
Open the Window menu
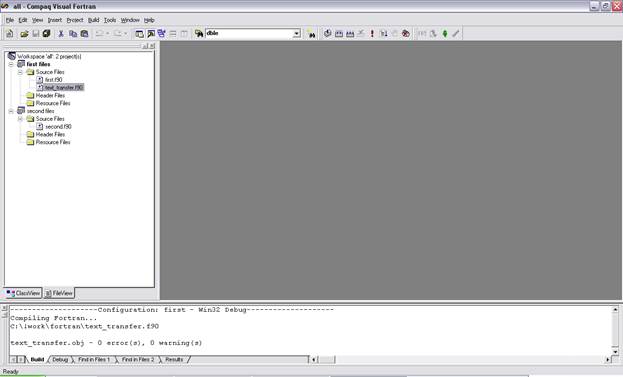tap(130, 20)
